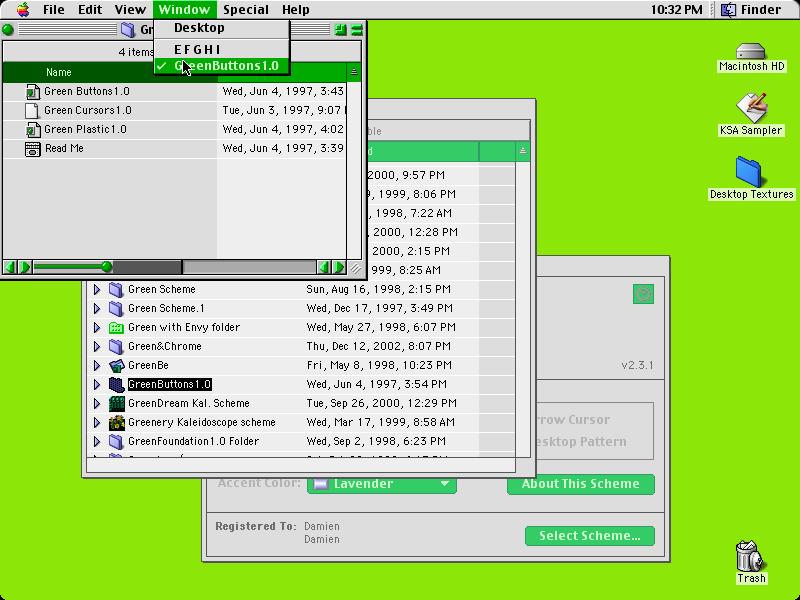Click the About This Scheme button
Screen dimensions: 800x600
coord(581,484)
